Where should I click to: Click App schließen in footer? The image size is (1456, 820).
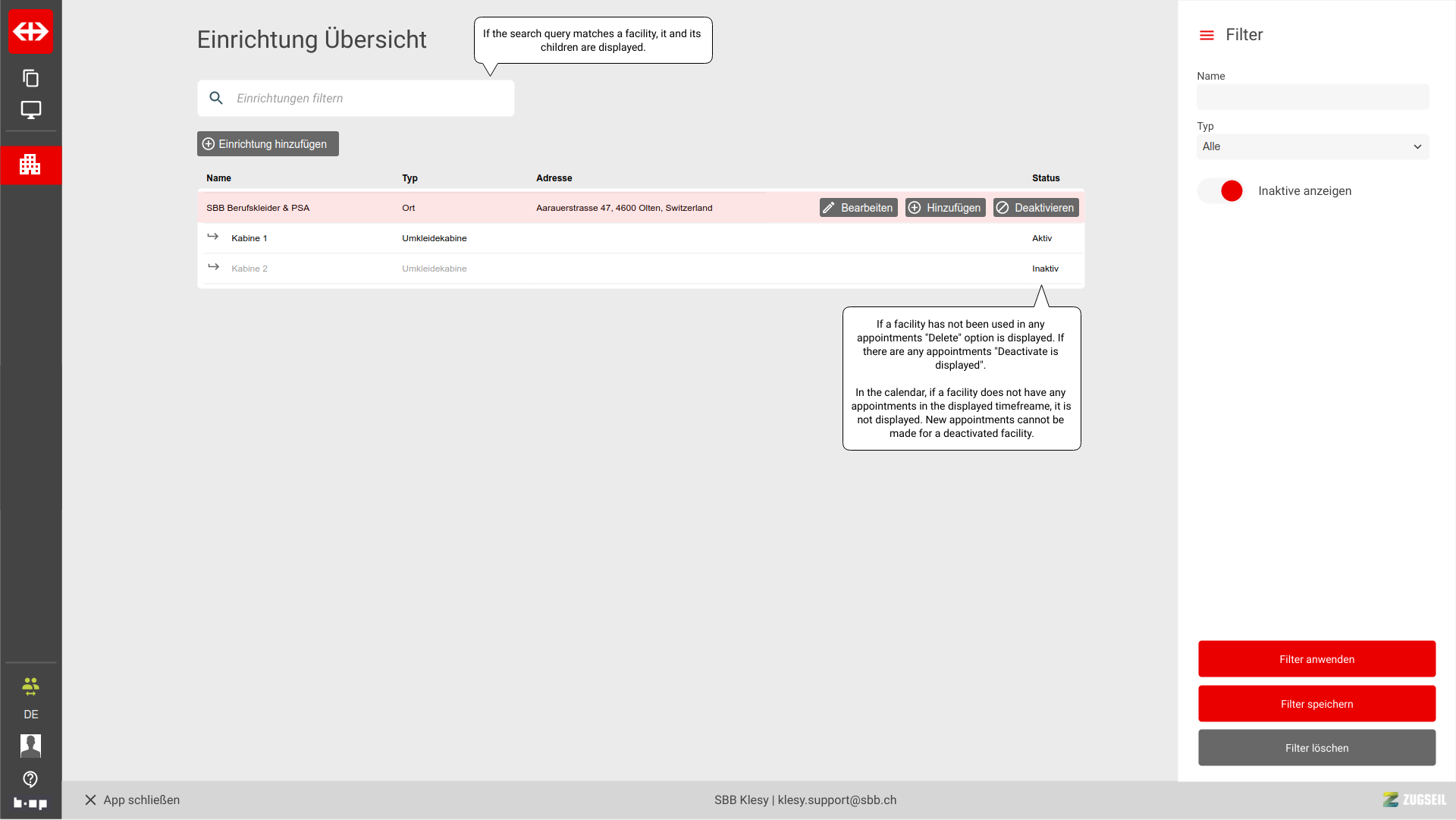point(132,800)
